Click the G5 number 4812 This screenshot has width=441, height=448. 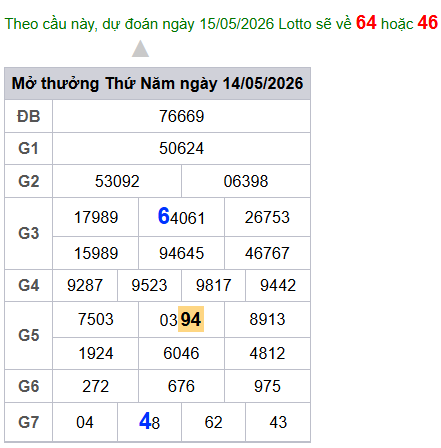pos(267,353)
